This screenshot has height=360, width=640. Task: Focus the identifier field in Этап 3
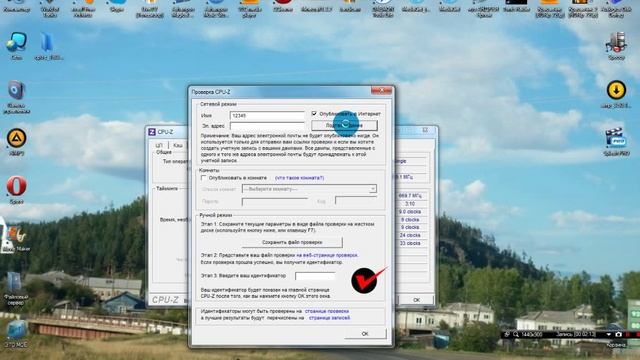(315, 276)
